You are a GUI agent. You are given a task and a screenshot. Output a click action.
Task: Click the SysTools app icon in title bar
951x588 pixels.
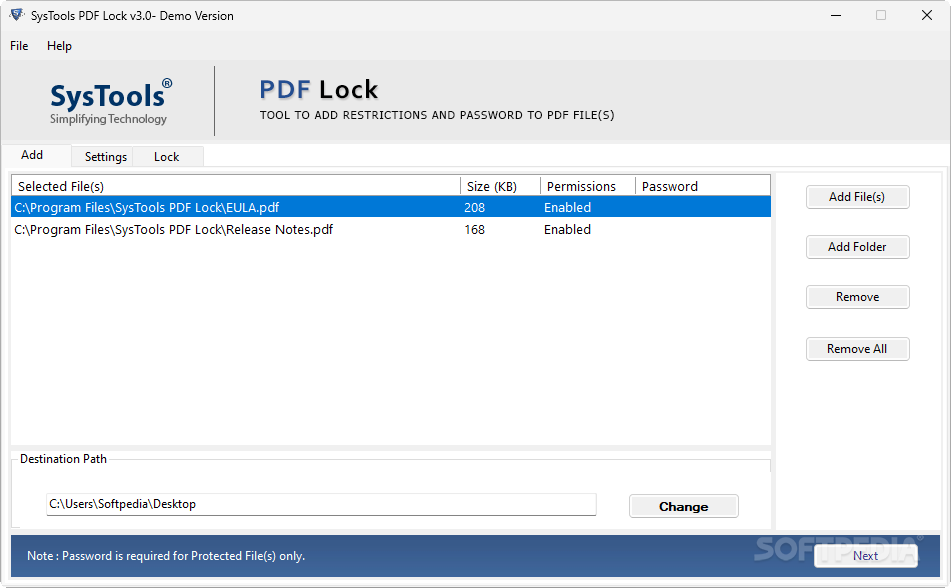point(16,15)
